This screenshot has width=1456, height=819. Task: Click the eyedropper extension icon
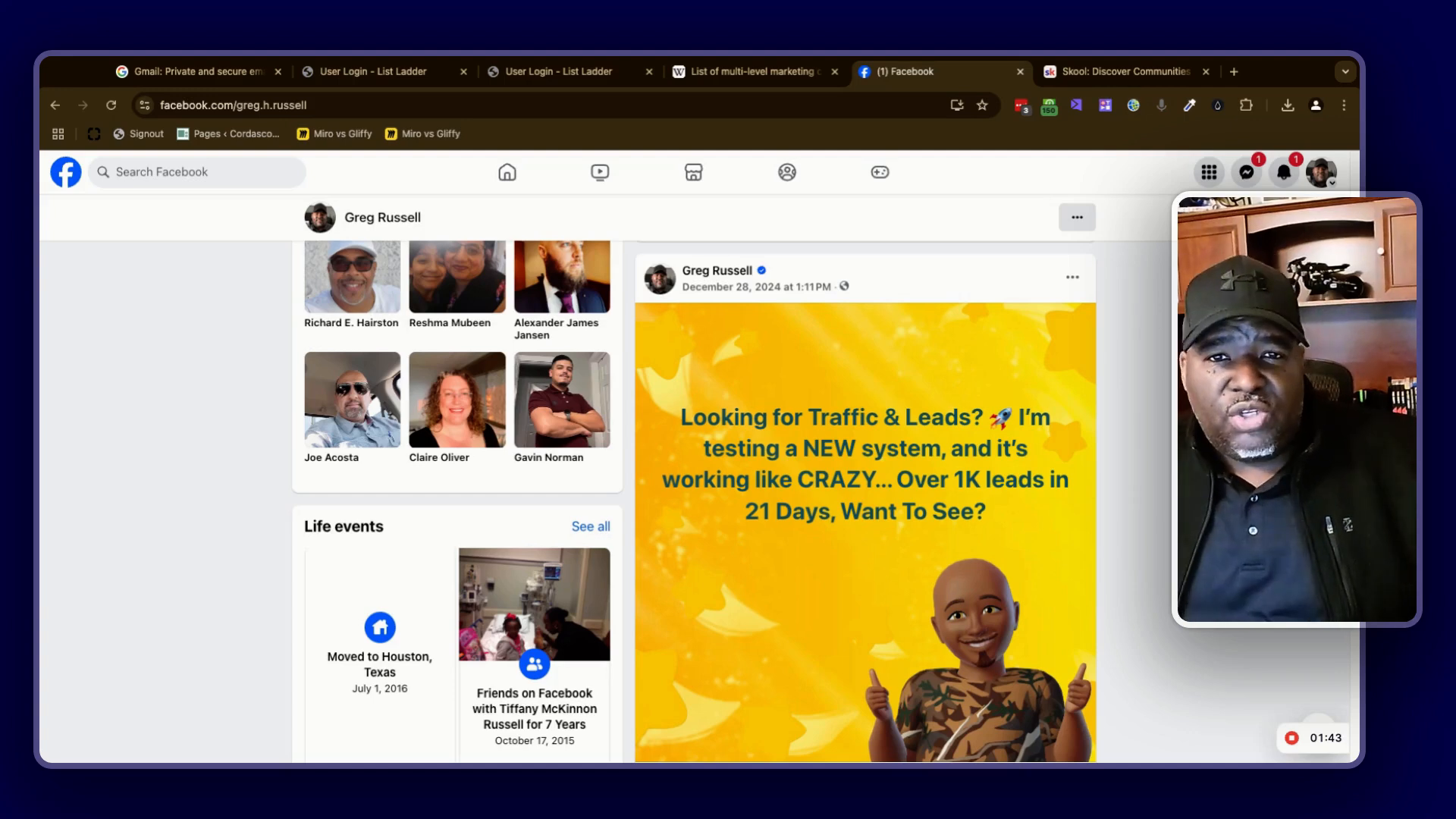click(x=1189, y=105)
